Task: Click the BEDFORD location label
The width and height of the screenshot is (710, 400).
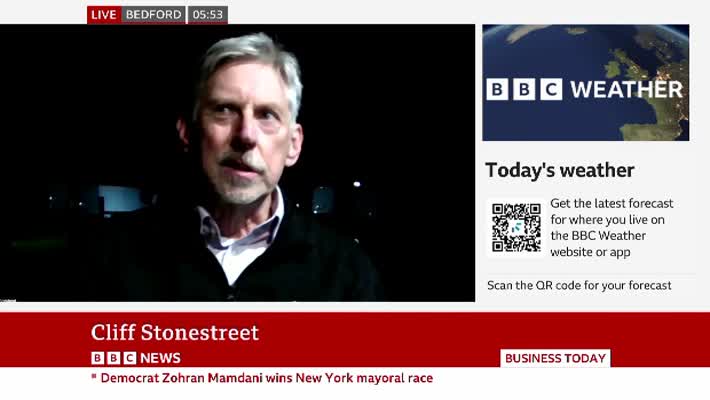Action: pos(154,14)
